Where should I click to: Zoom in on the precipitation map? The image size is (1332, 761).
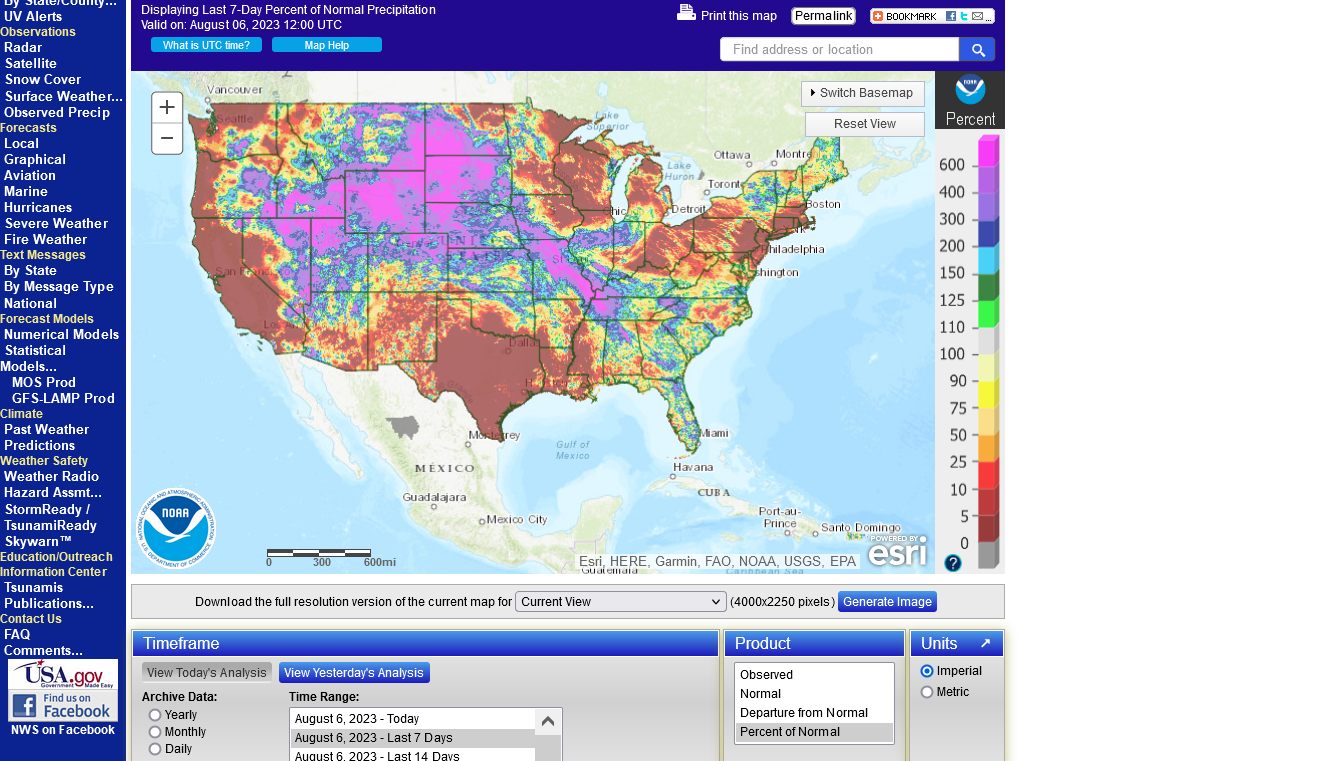click(x=167, y=108)
